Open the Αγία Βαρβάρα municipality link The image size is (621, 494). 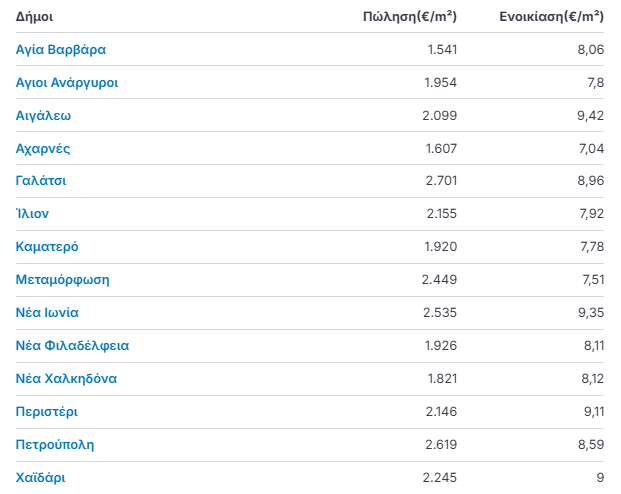tap(61, 49)
